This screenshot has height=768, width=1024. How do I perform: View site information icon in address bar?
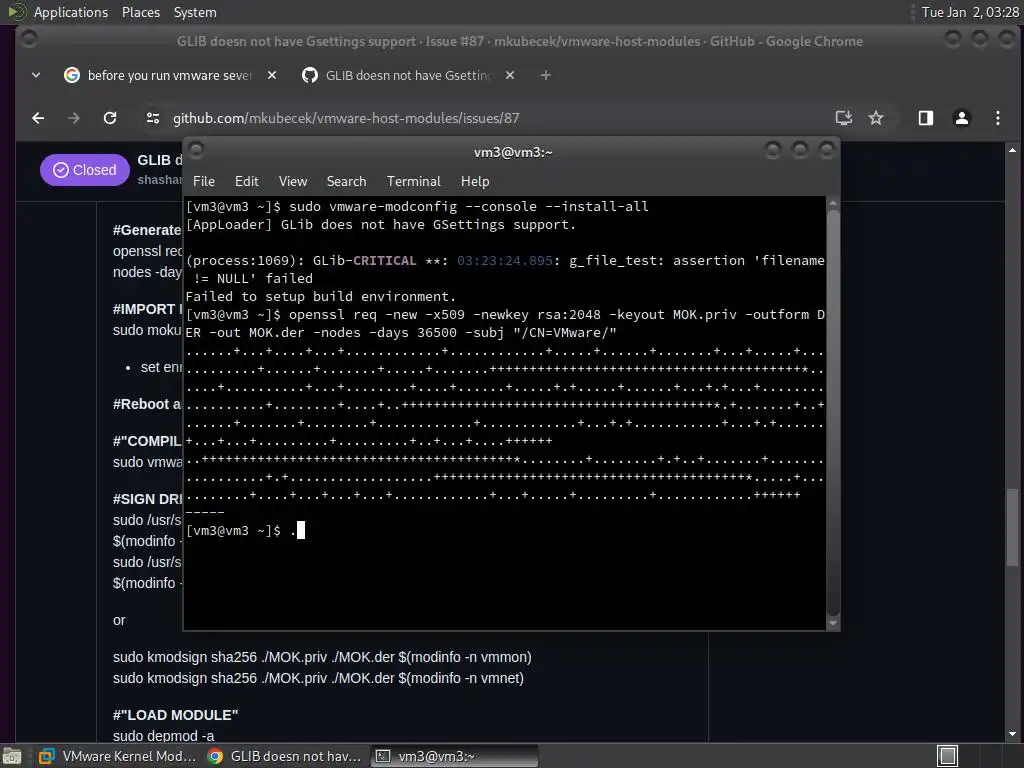(153, 118)
